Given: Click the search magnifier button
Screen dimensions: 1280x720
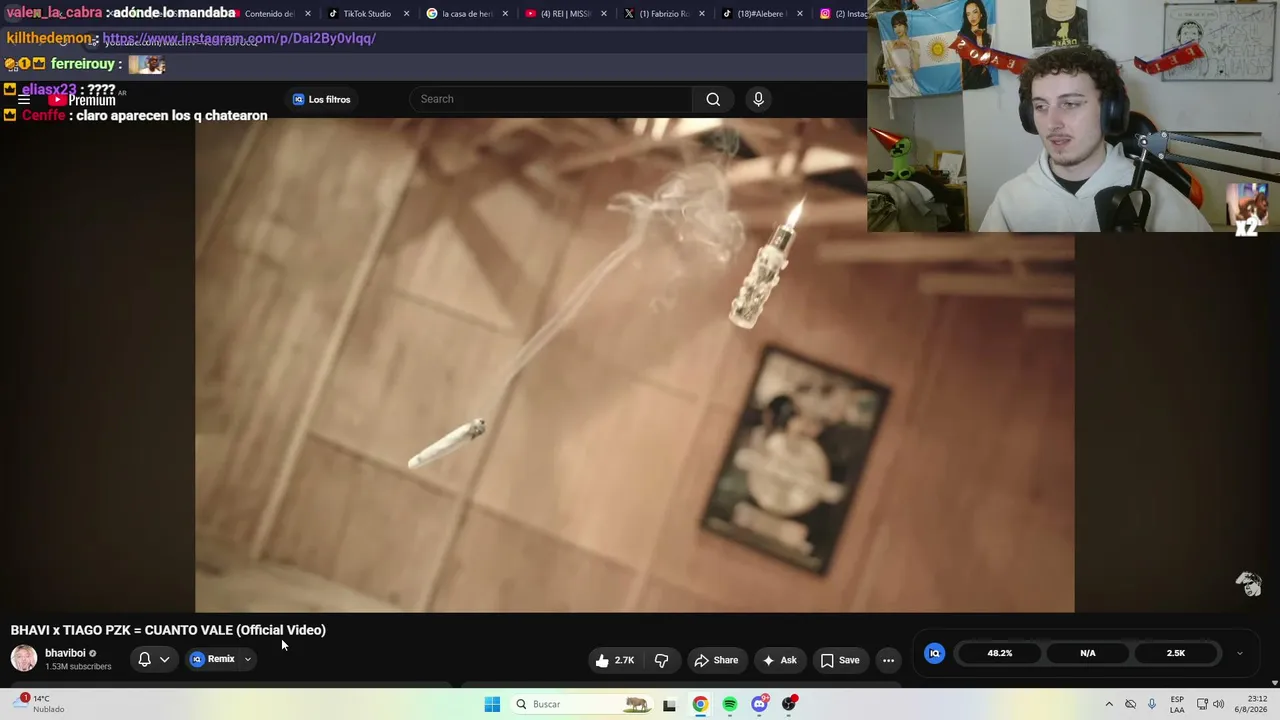Looking at the screenshot, I should point(713,99).
